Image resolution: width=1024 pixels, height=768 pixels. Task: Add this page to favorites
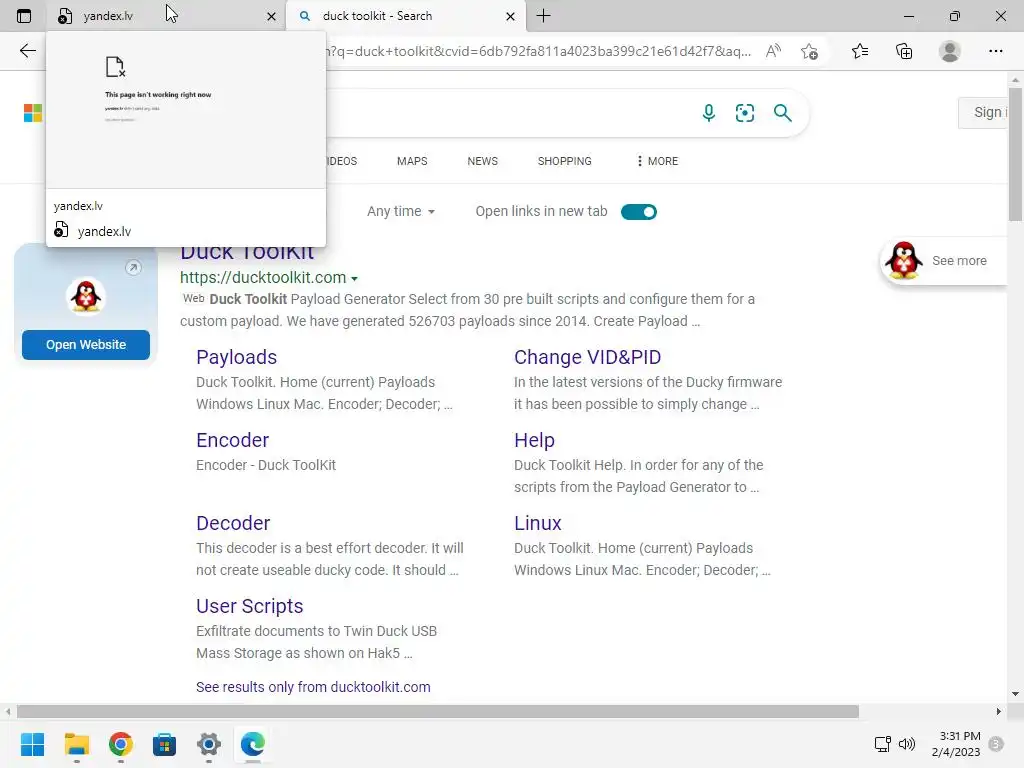pos(809,51)
